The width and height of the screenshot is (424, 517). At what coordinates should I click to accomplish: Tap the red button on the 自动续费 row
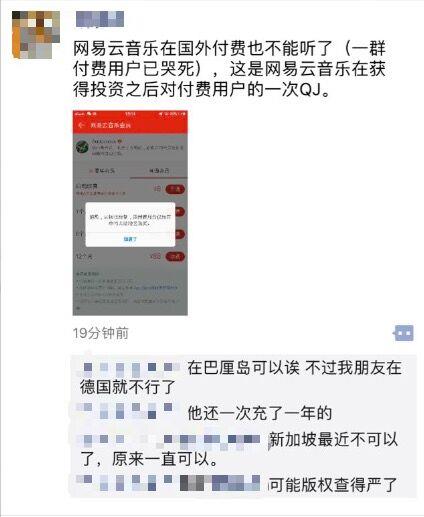[x=175, y=189]
